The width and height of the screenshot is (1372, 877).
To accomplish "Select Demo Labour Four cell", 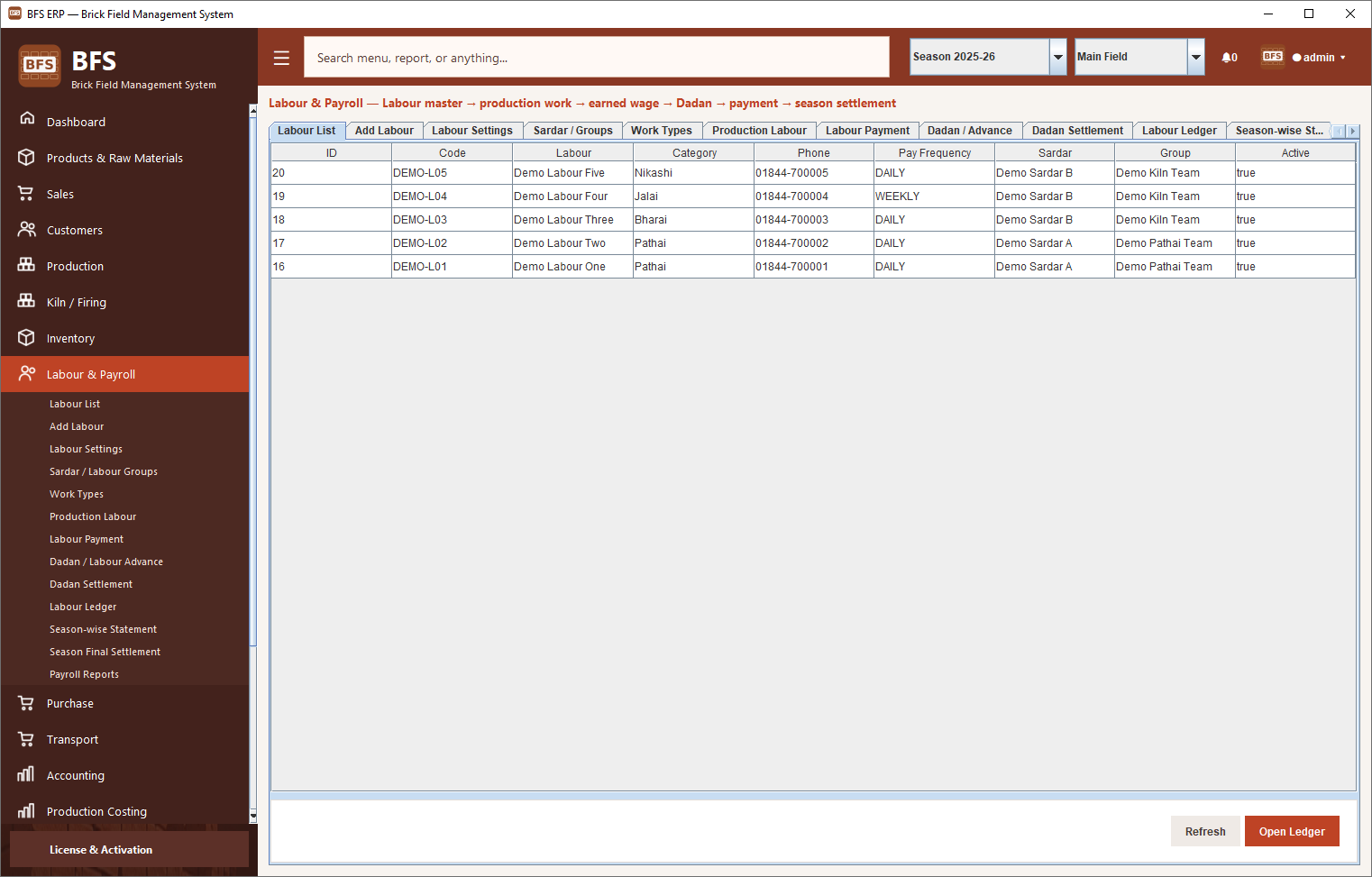I will [572, 196].
